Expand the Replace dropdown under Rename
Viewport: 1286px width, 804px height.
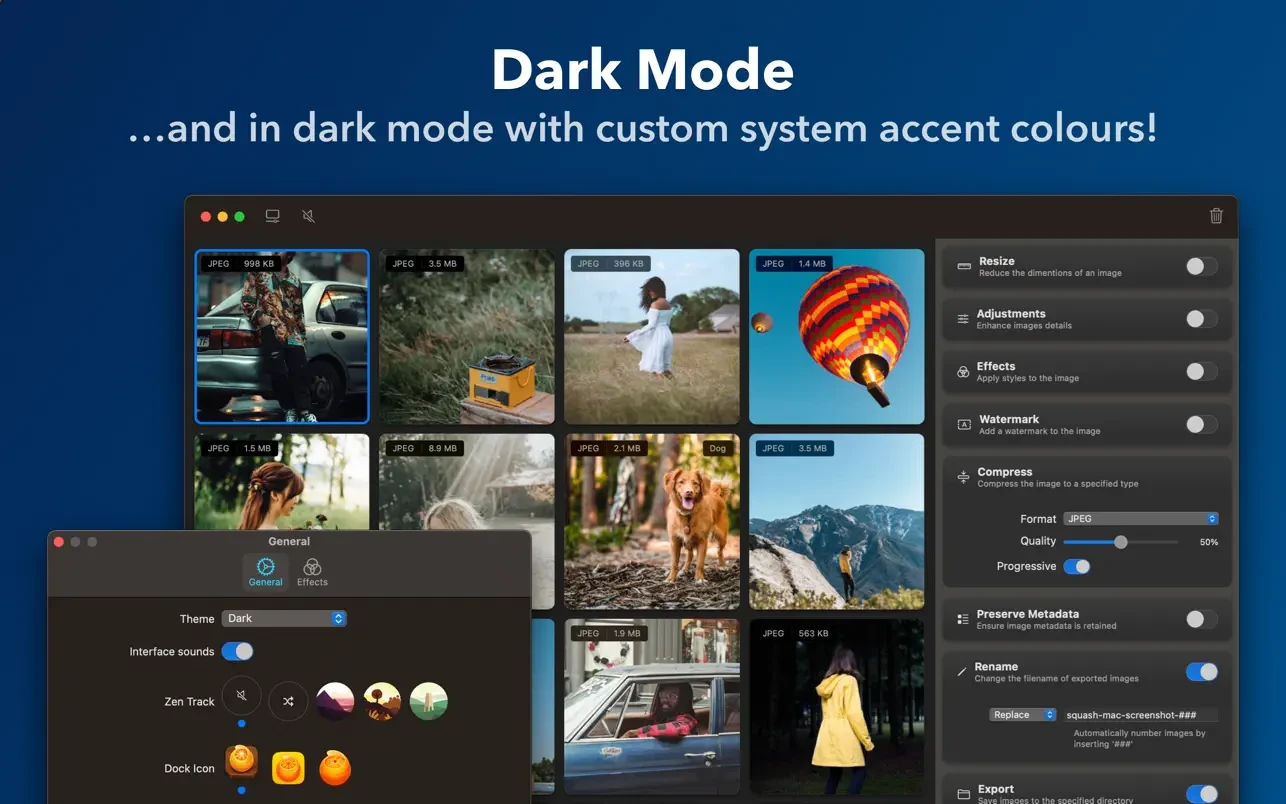(x=1022, y=715)
